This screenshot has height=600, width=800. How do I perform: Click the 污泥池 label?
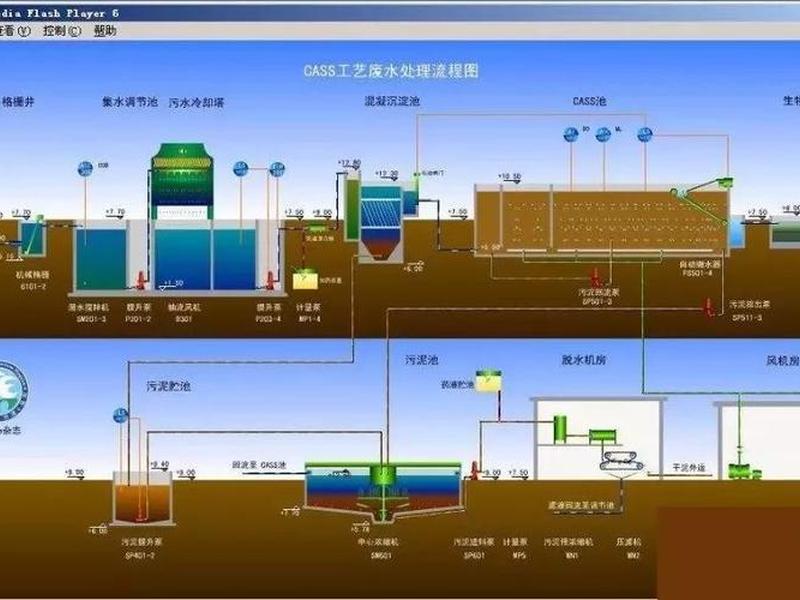point(421,360)
